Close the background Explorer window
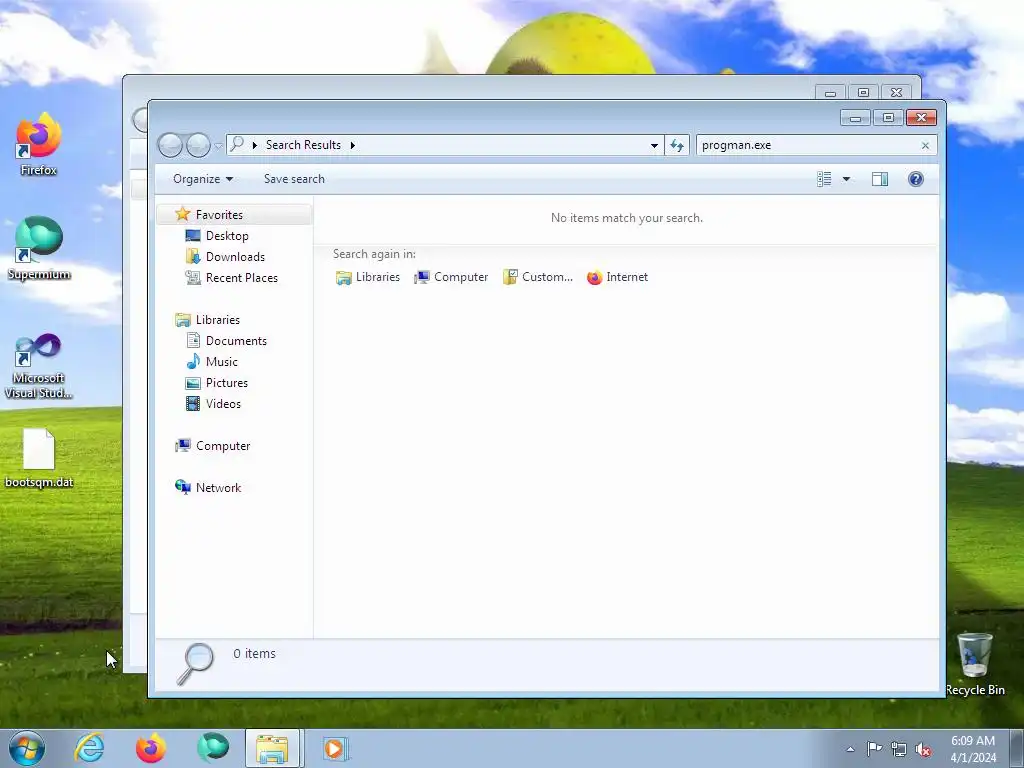 point(897,93)
